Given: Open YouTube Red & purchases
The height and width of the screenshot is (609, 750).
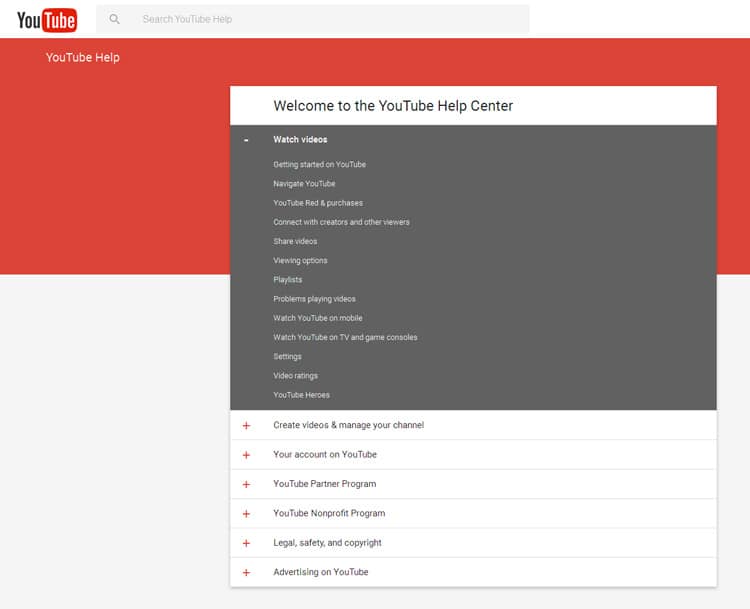Looking at the screenshot, I should pyautogui.click(x=318, y=203).
